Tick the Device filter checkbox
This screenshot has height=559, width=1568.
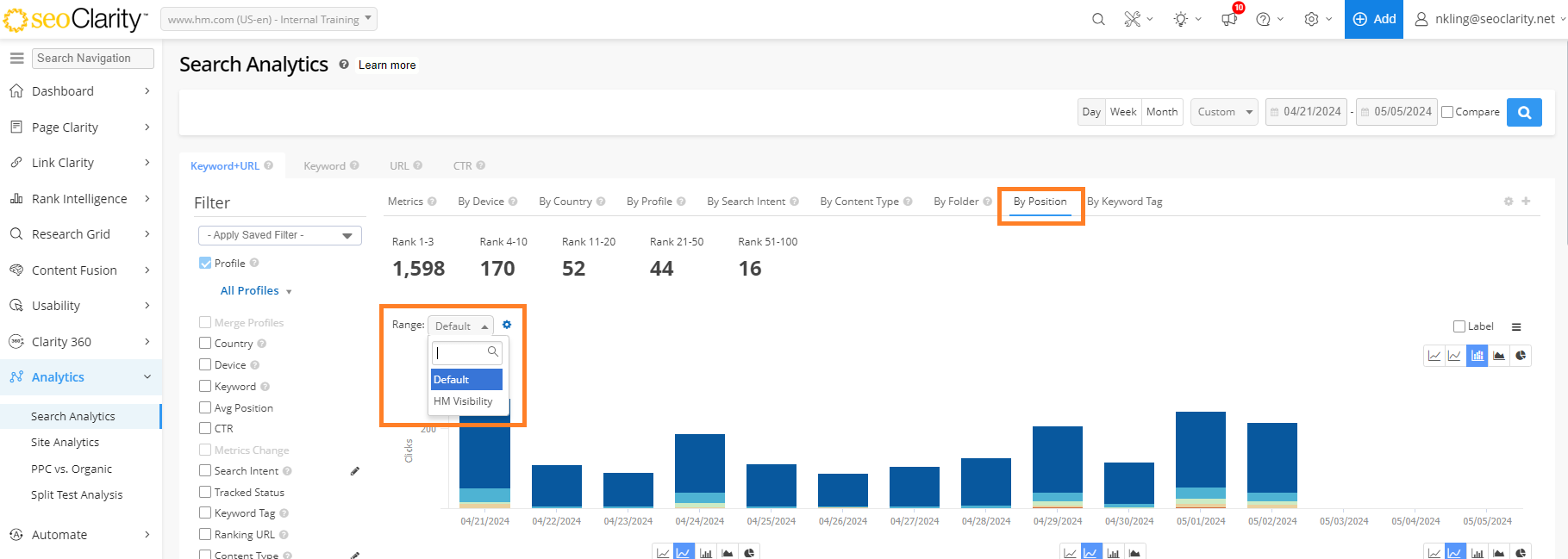click(x=205, y=365)
